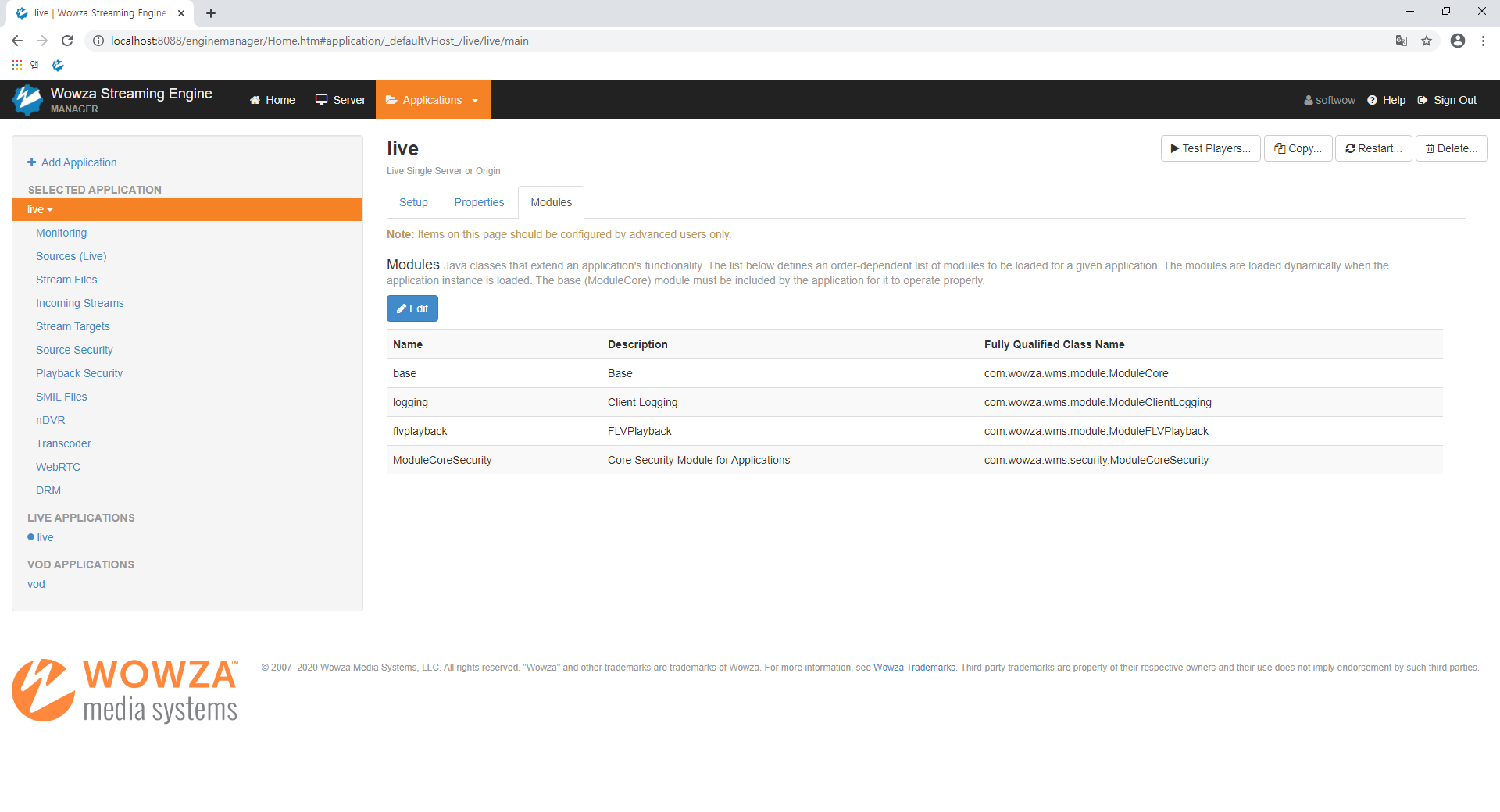
Task: Open Stream Targets page
Action: pyautogui.click(x=73, y=326)
